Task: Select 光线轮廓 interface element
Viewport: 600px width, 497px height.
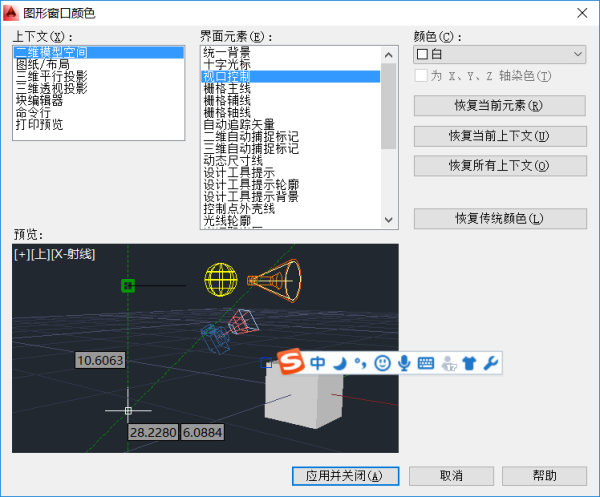Action: tap(291, 221)
